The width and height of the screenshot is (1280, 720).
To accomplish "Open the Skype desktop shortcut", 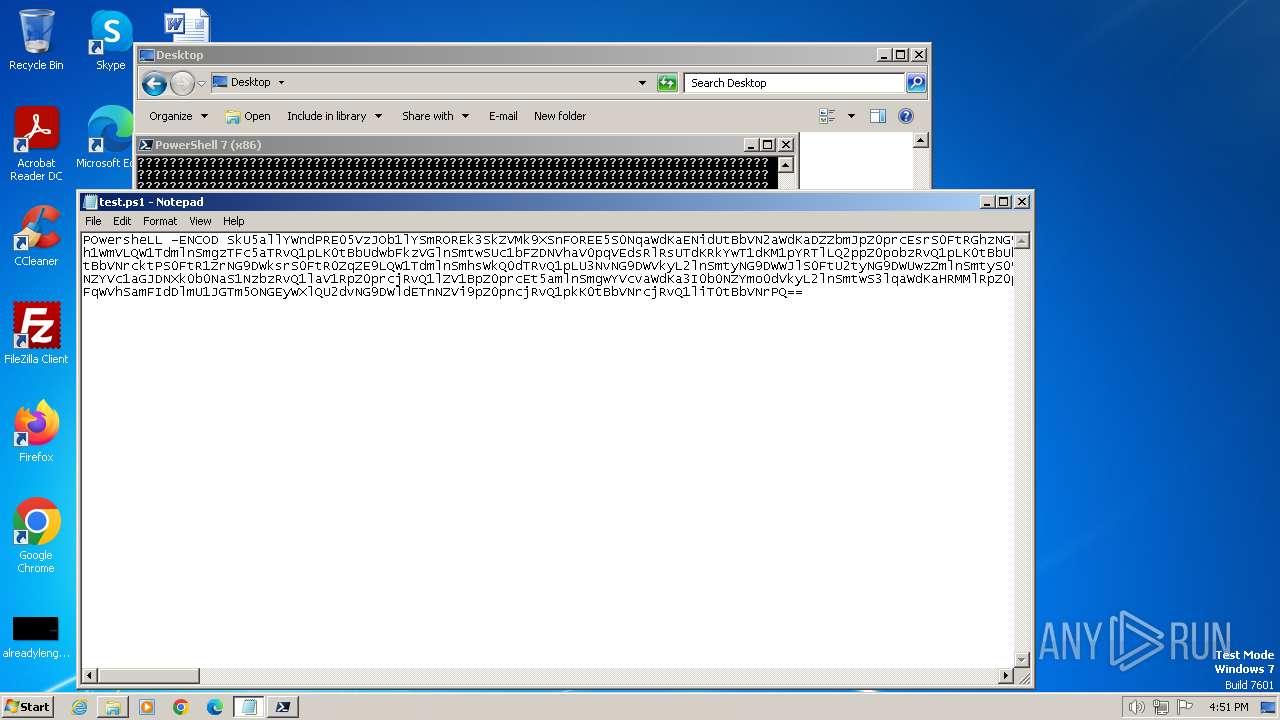I will [110, 40].
